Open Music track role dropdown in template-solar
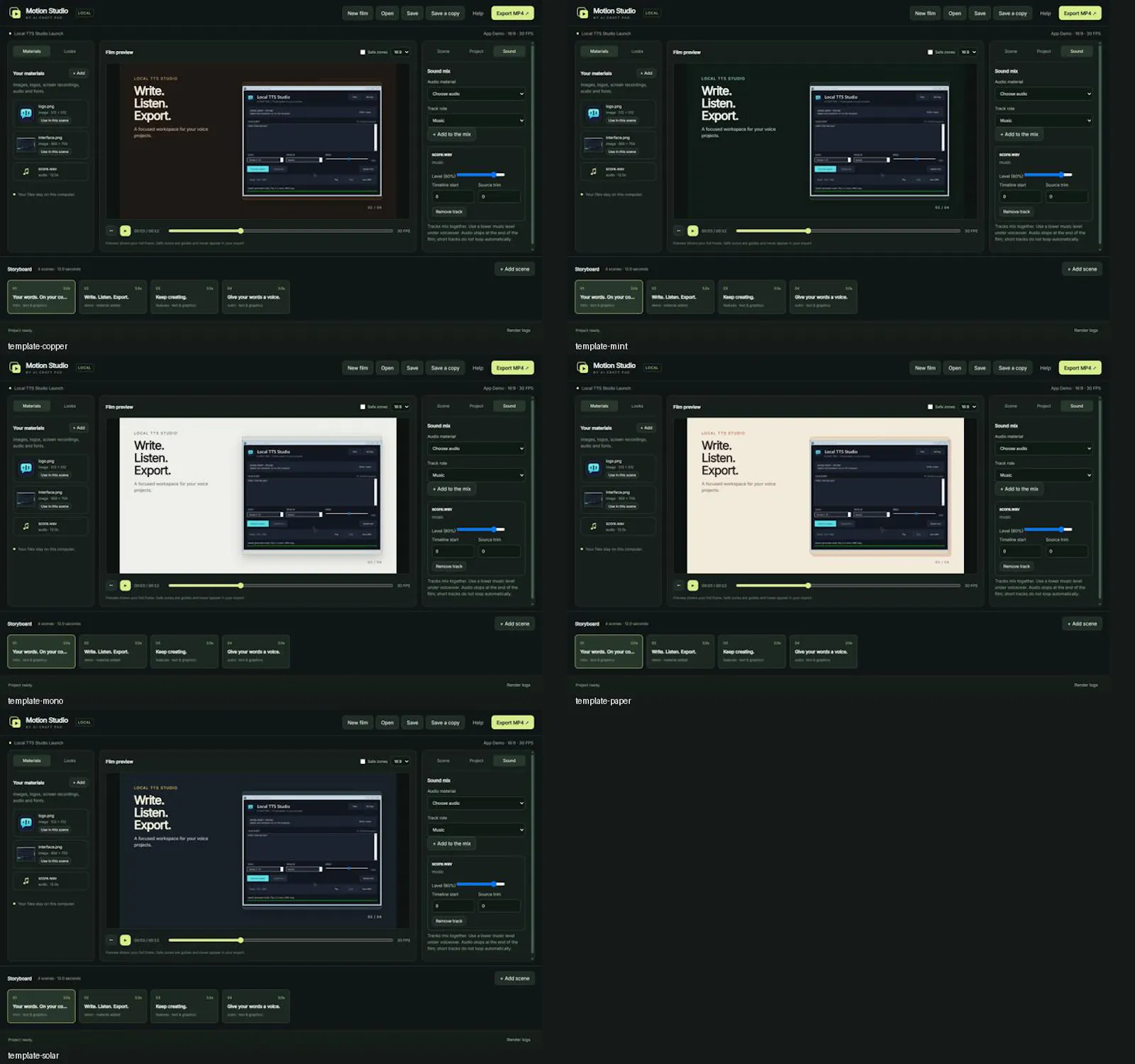The height and width of the screenshot is (1064, 1135). tap(477, 830)
